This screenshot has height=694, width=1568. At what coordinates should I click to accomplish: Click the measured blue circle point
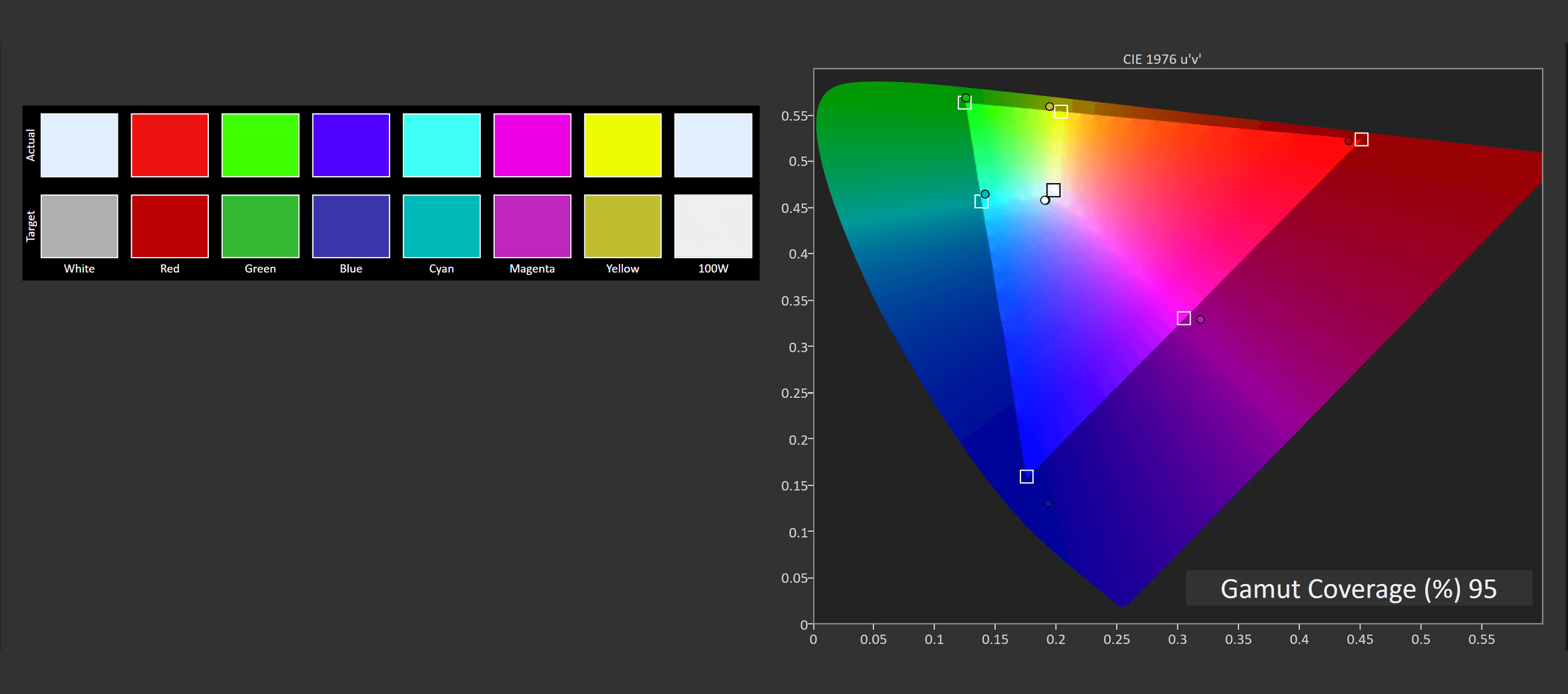click(x=1048, y=503)
